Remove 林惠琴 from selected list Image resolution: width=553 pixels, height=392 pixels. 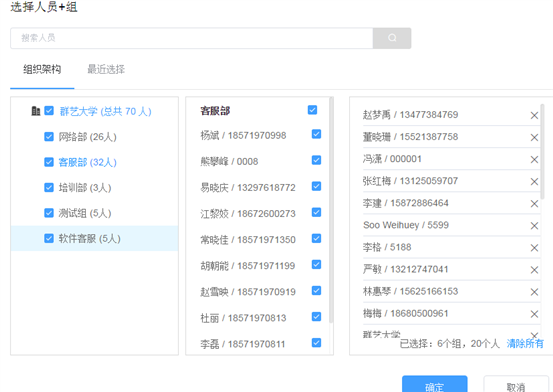pos(534,292)
